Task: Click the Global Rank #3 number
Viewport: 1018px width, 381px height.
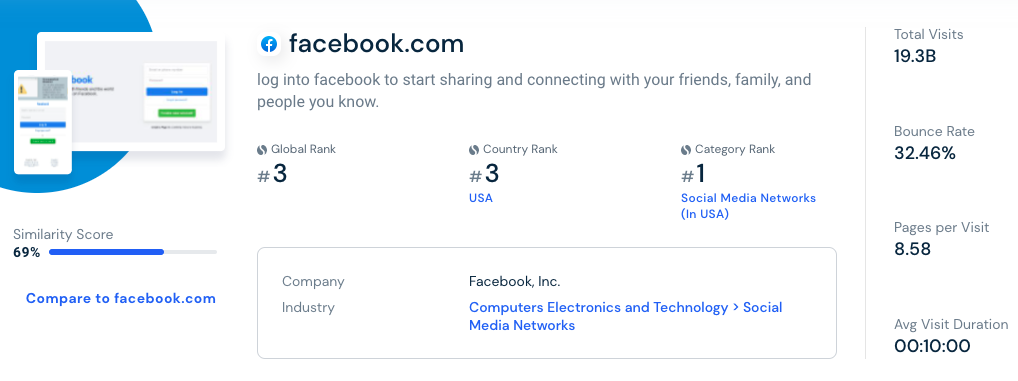Action: point(272,174)
